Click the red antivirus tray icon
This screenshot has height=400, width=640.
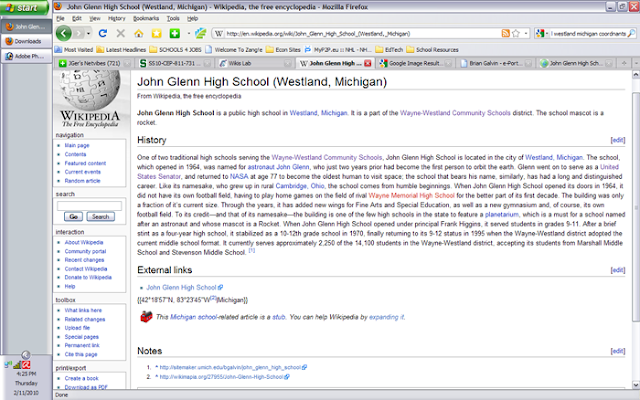coord(26,364)
